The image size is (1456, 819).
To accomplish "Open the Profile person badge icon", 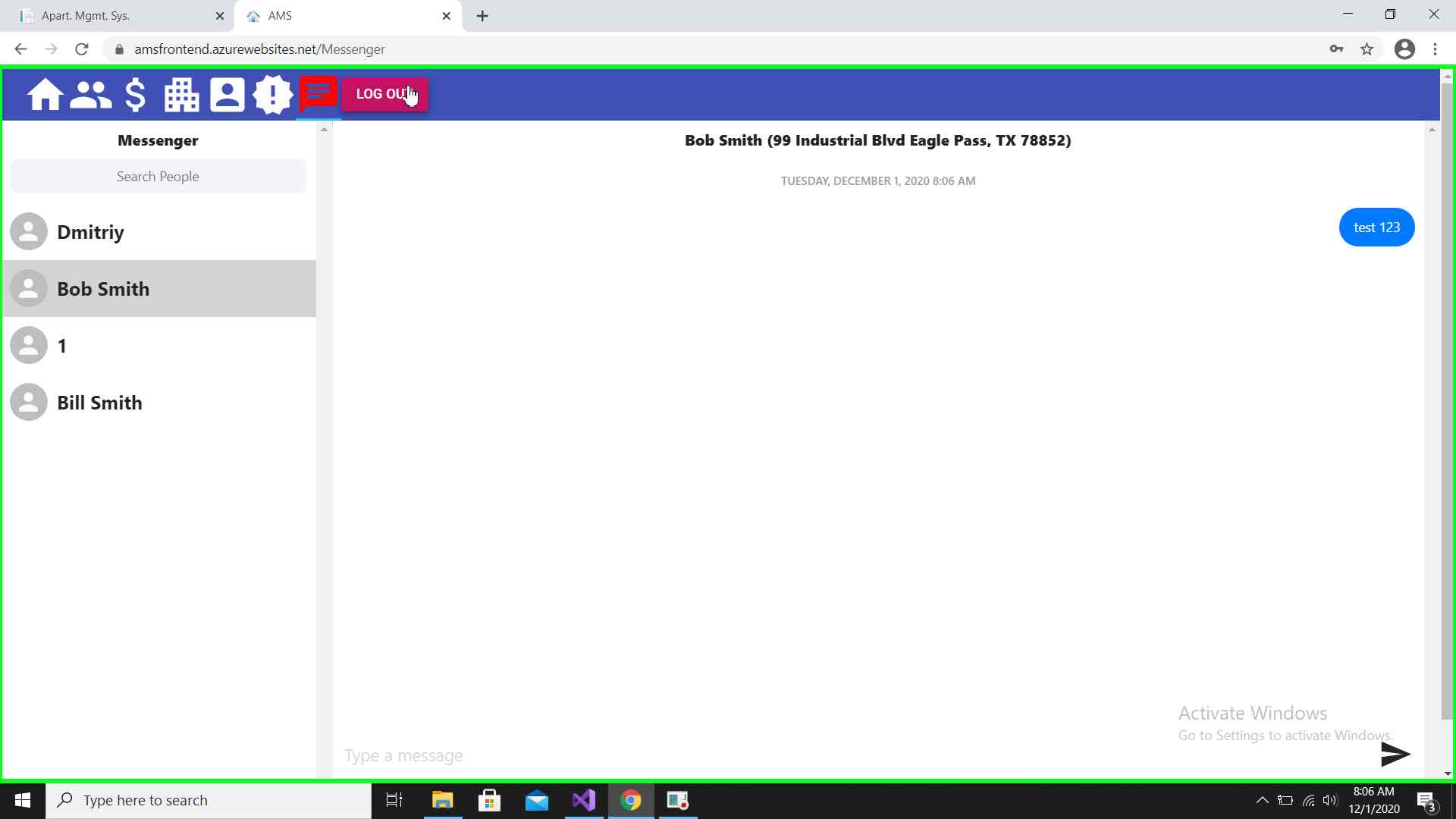I will (227, 95).
